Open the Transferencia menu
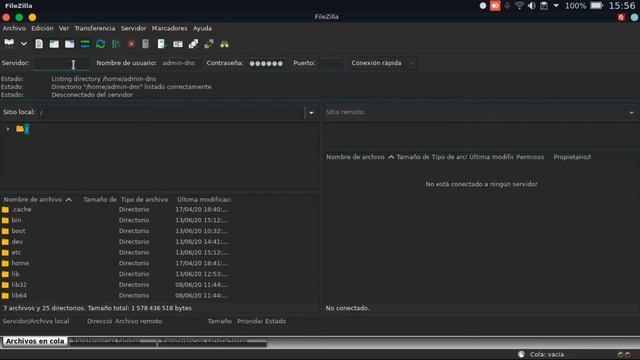 [x=95, y=28]
